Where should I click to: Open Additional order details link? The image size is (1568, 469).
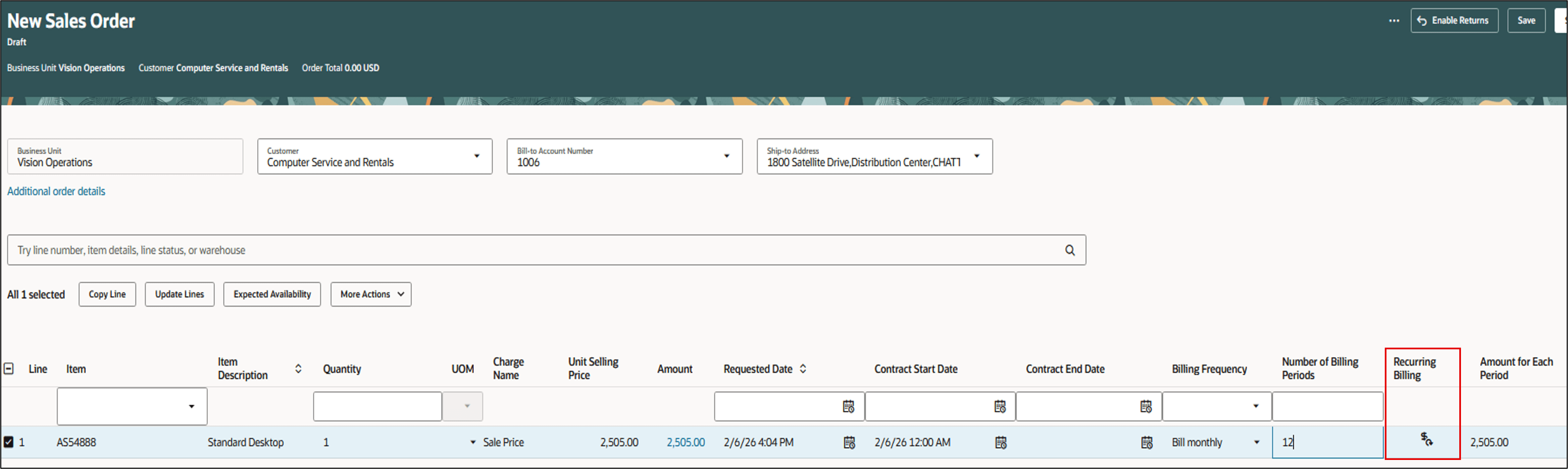click(56, 191)
